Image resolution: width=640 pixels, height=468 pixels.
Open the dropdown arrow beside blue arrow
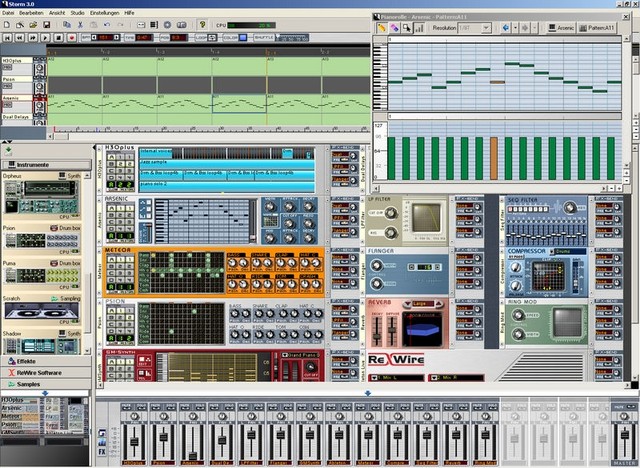tap(516, 28)
